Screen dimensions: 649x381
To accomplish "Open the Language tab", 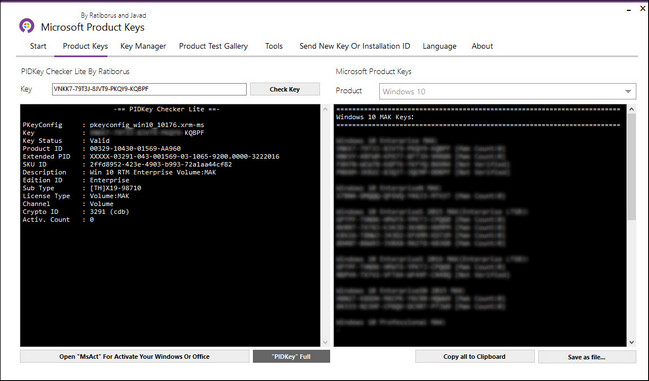I will [x=440, y=46].
